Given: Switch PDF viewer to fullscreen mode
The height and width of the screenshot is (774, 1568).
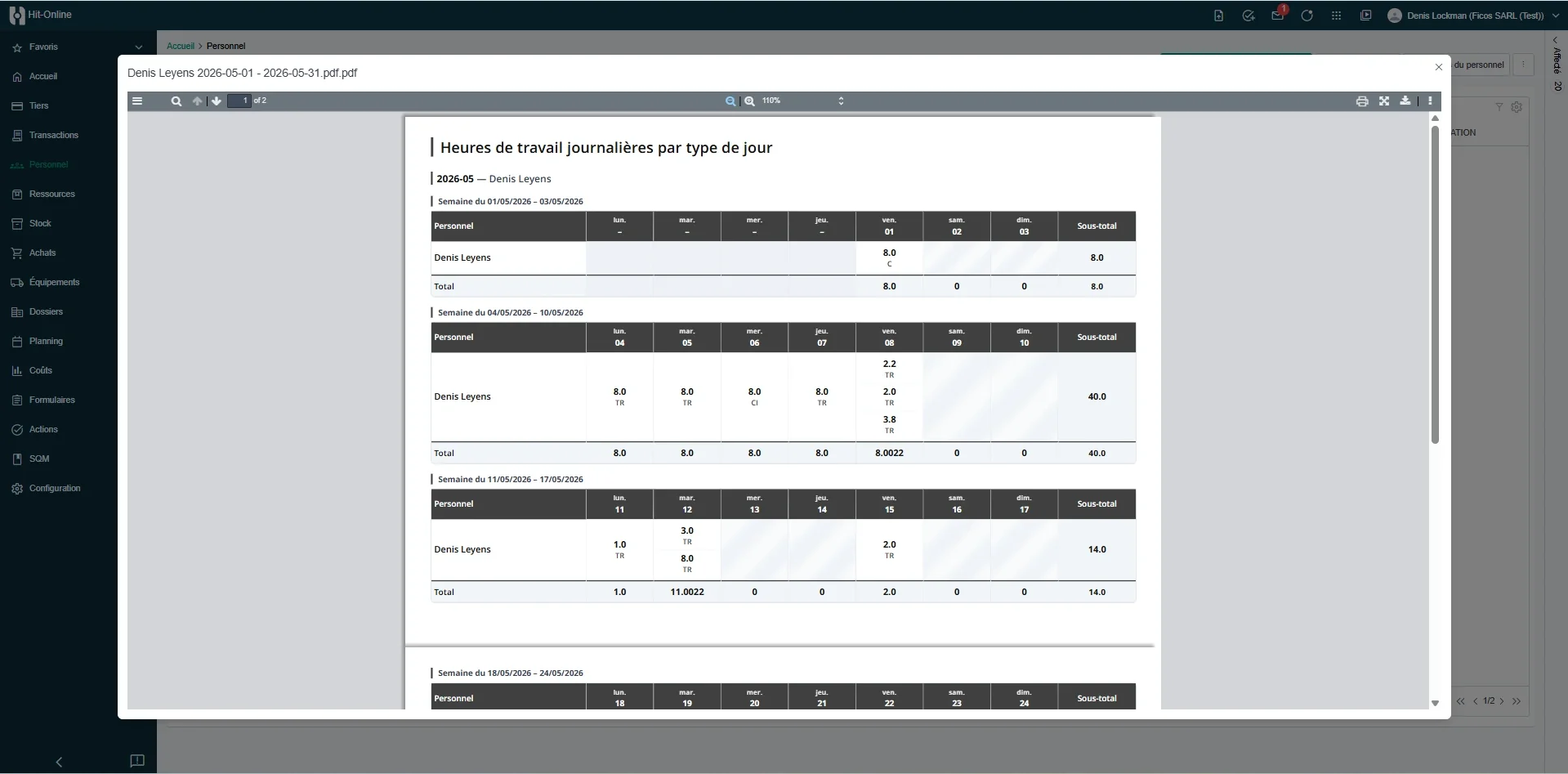Looking at the screenshot, I should [x=1384, y=101].
